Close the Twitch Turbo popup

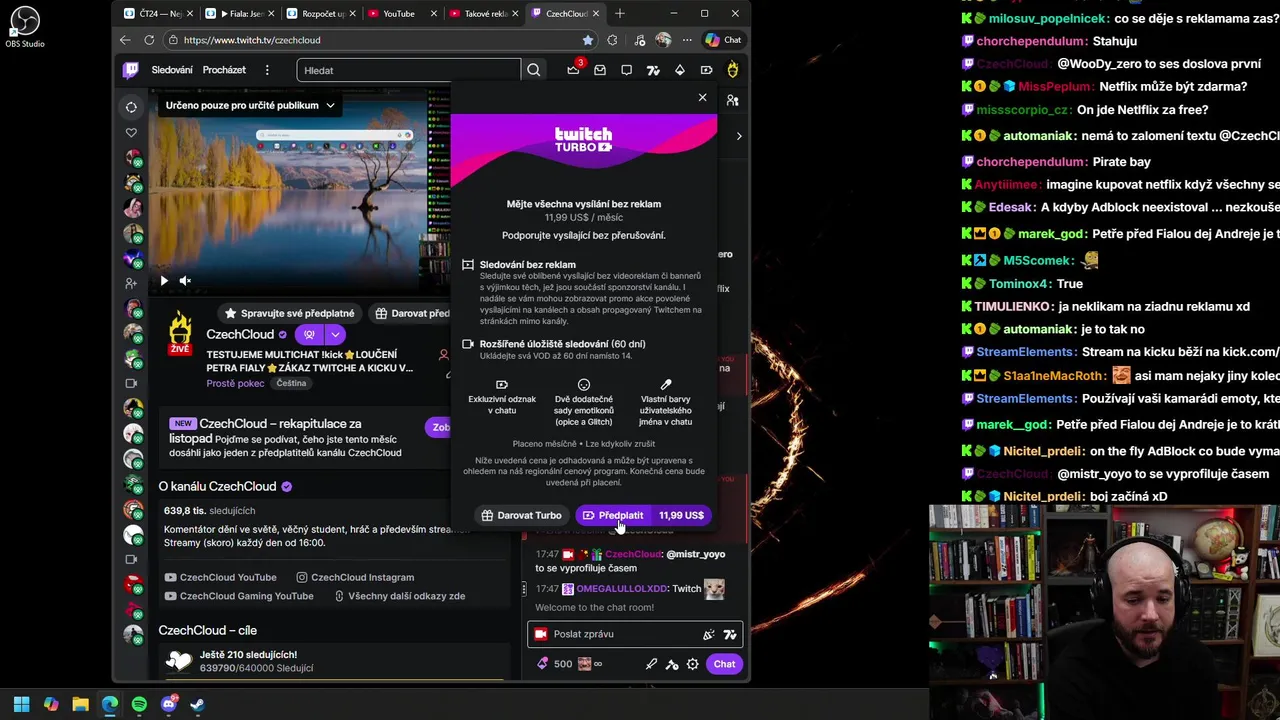click(702, 97)
